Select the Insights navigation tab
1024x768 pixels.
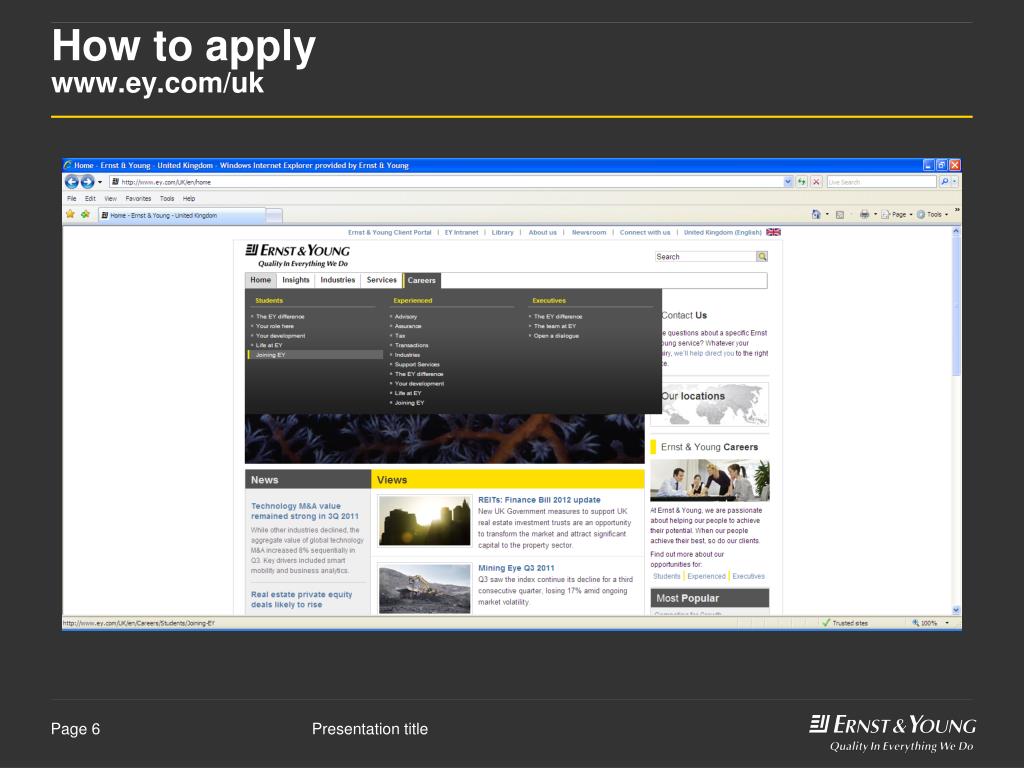296,280
